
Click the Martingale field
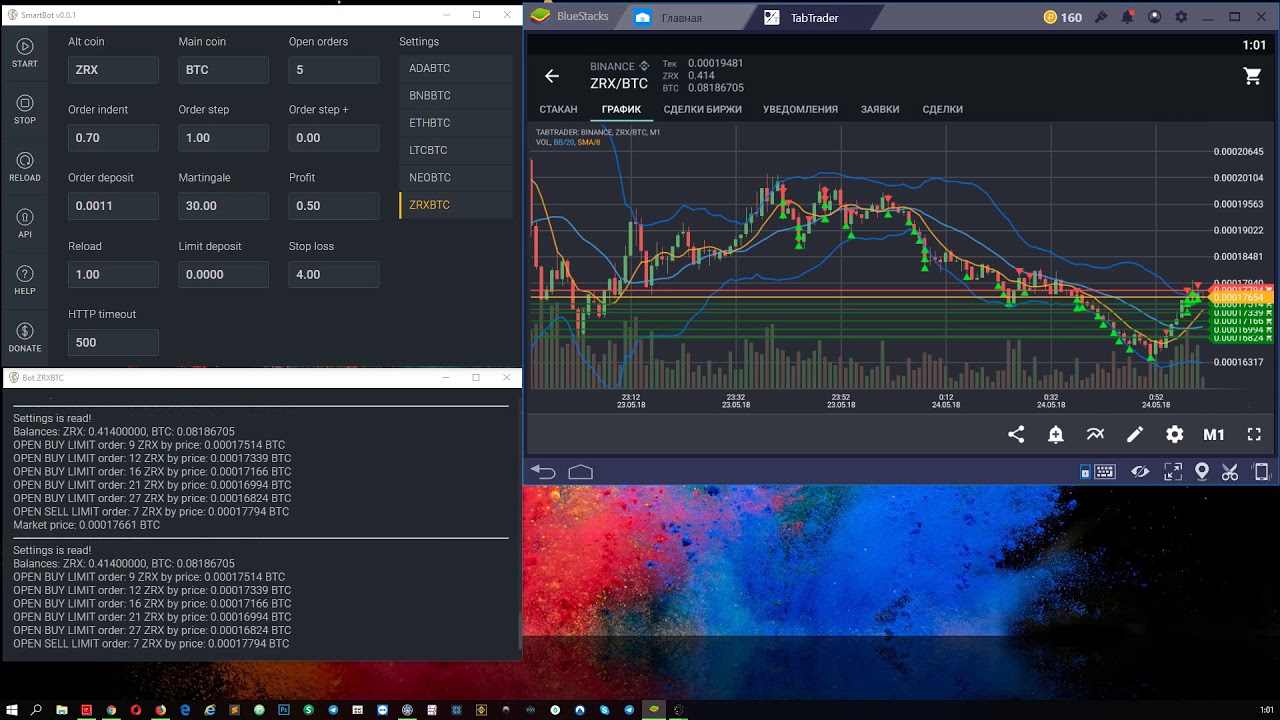coord(223,206)
